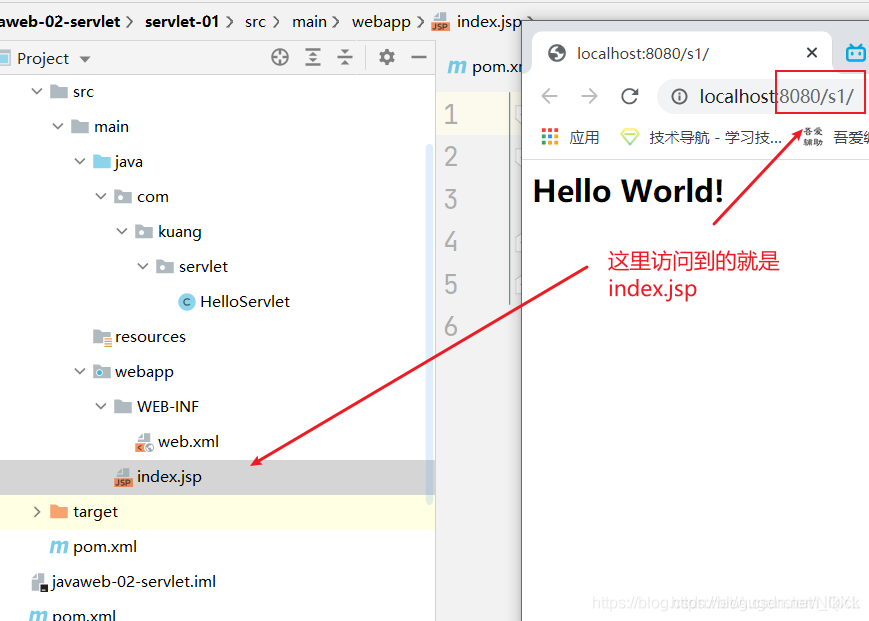Click src in the breadcrumb
Viewport: 869px width, 621px height.
click(255, 22)
